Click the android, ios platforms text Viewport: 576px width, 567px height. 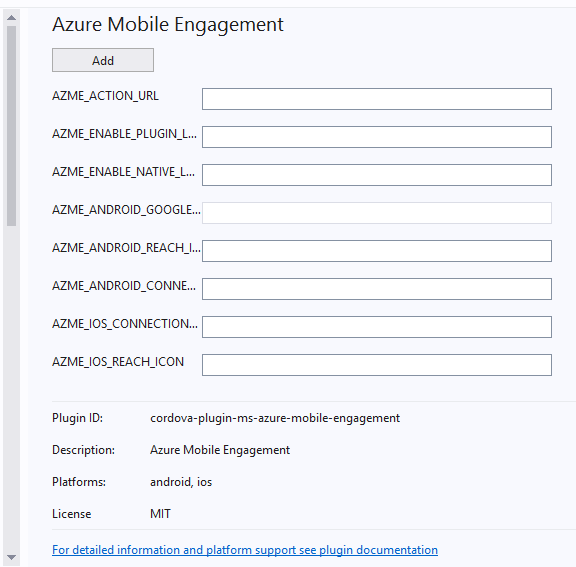181,482
